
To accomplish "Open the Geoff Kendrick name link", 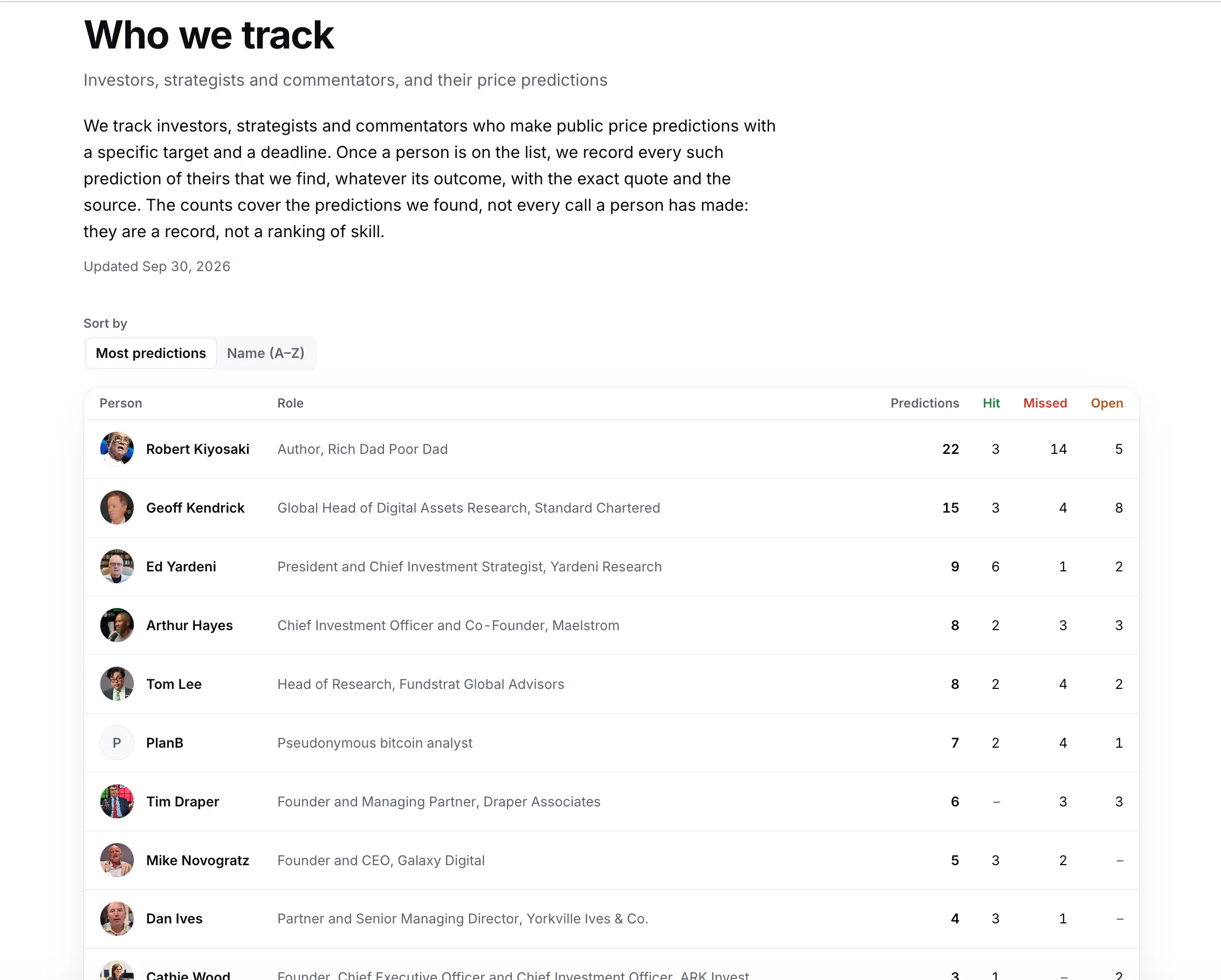I will point(195,508).
